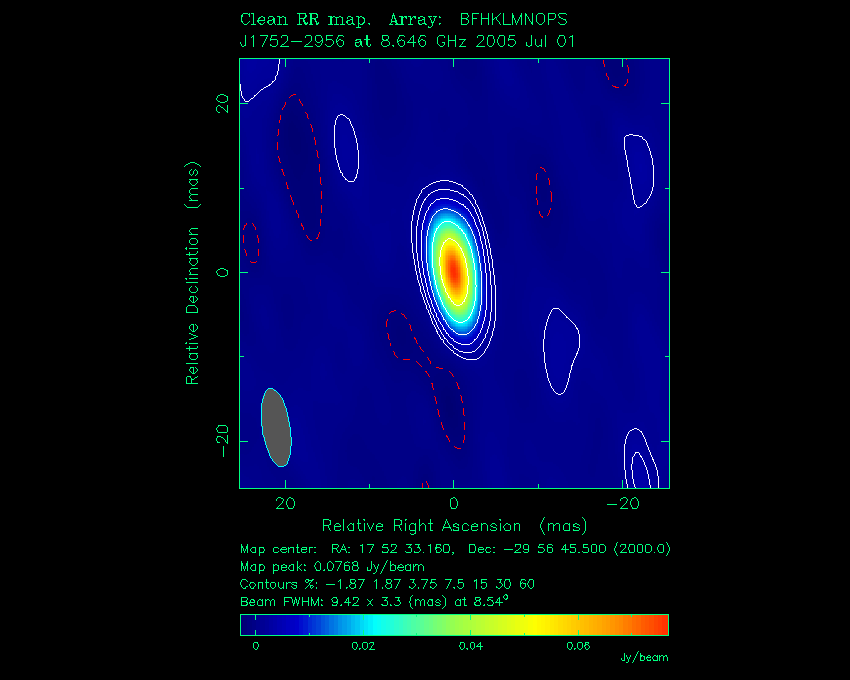Screen dimensions: 850x680
Task: Click the cyan region of the color bar
Action: tap(374, 625)
